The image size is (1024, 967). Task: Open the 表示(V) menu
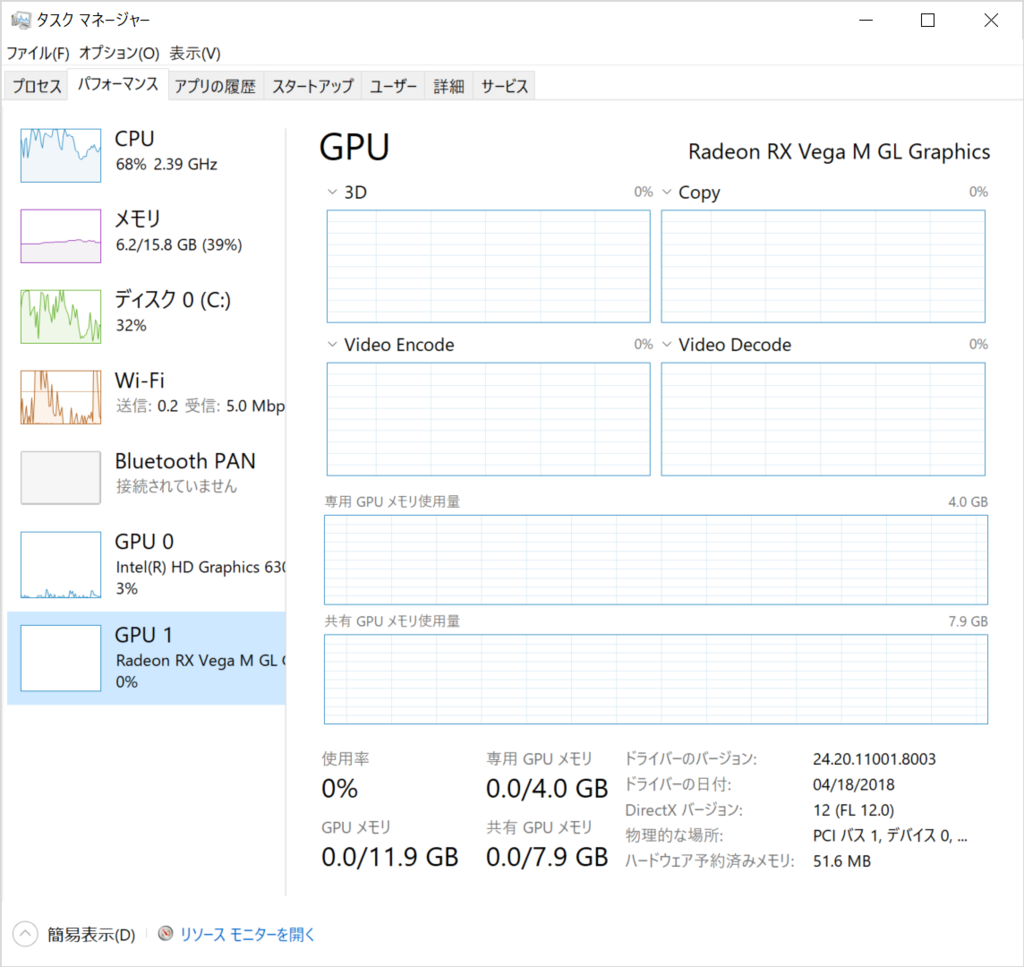coord(195,53)
